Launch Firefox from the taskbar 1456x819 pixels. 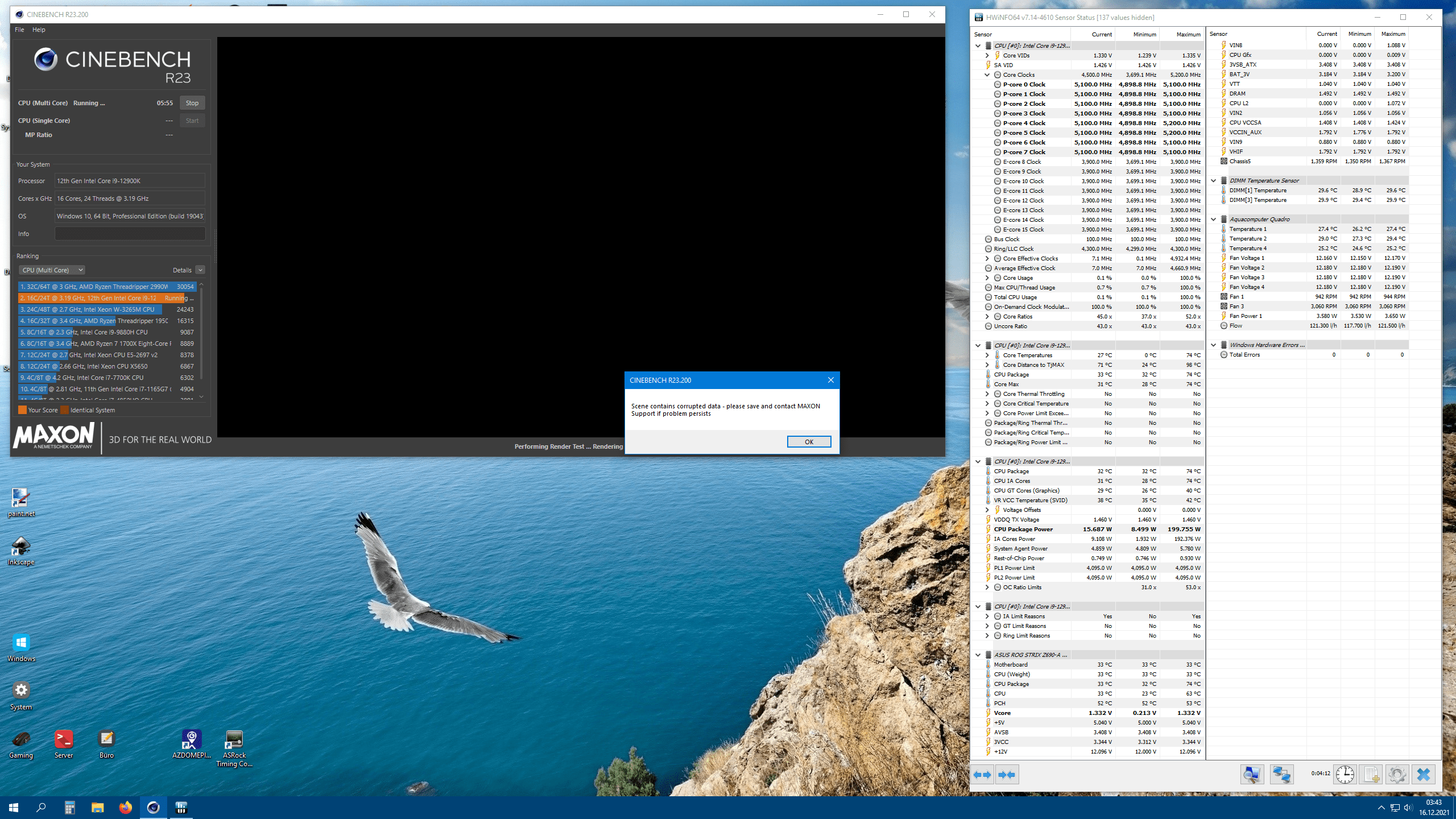[125, 808]
